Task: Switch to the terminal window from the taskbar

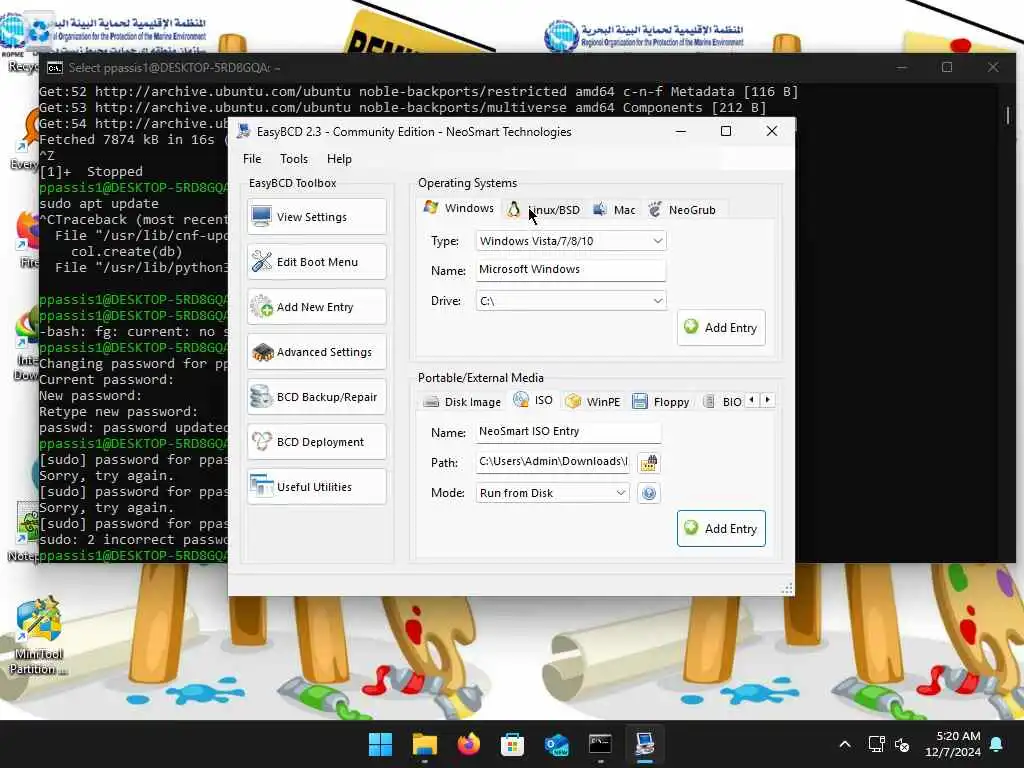Action: point(600,744)
